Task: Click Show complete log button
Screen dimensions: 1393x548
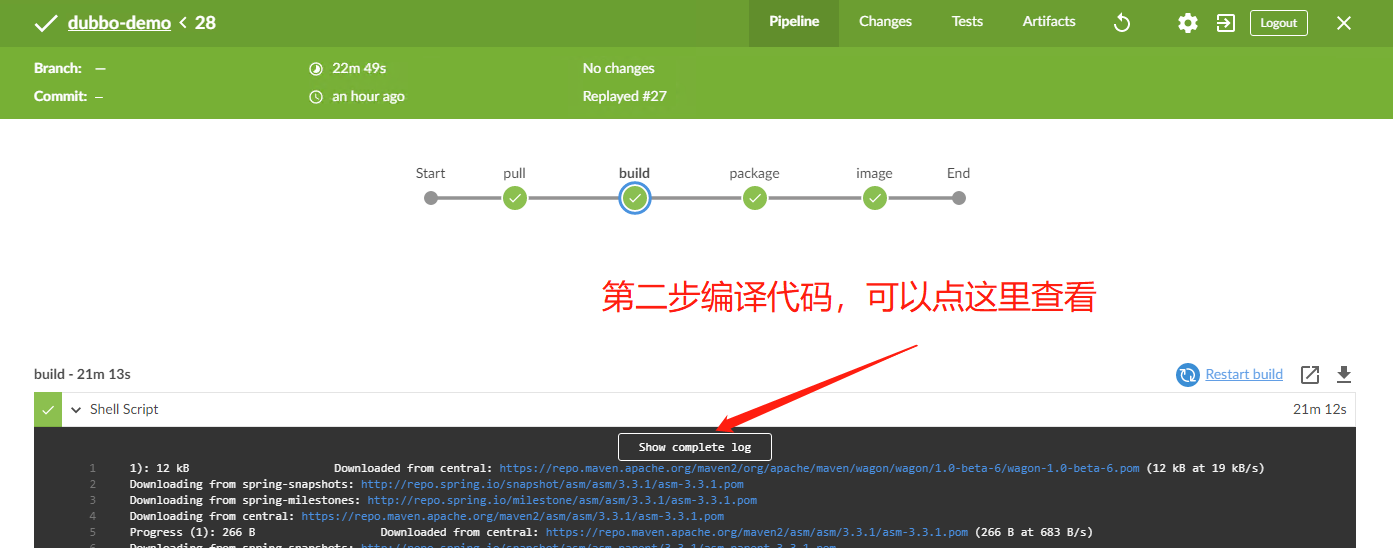Action: coord(695,447)
